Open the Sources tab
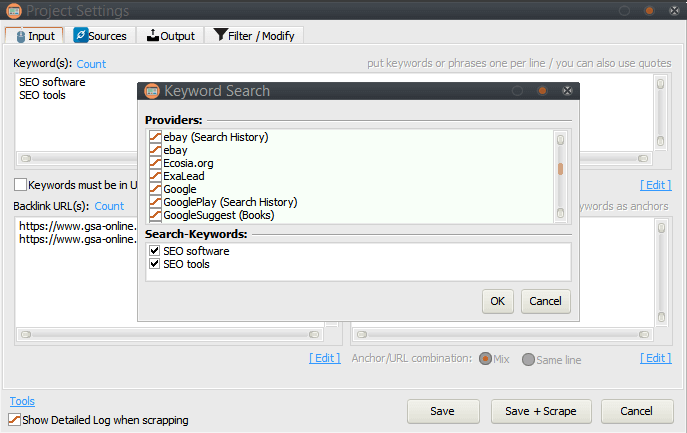This screenshot has height=433, width=687. [x=100, y=35]
